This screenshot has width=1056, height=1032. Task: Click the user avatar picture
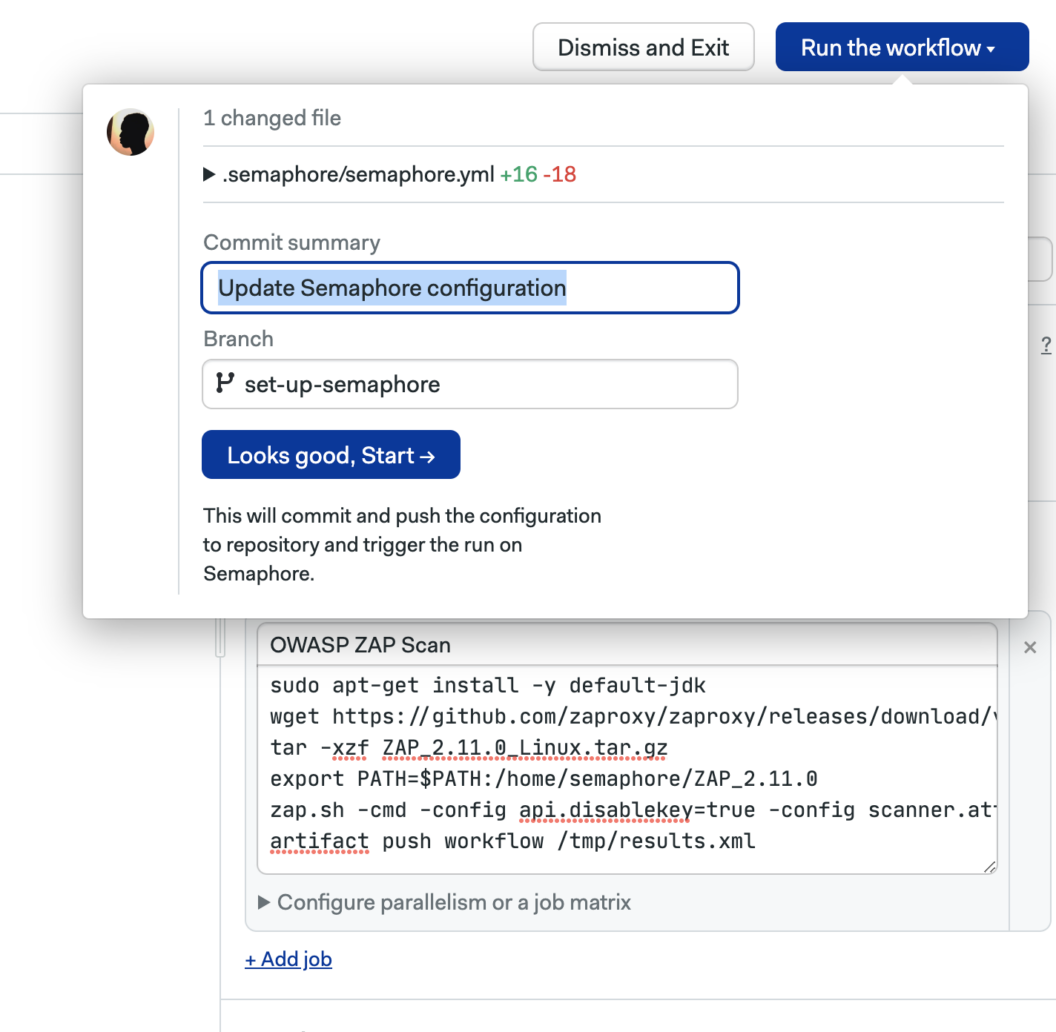[x=131, y=132]
